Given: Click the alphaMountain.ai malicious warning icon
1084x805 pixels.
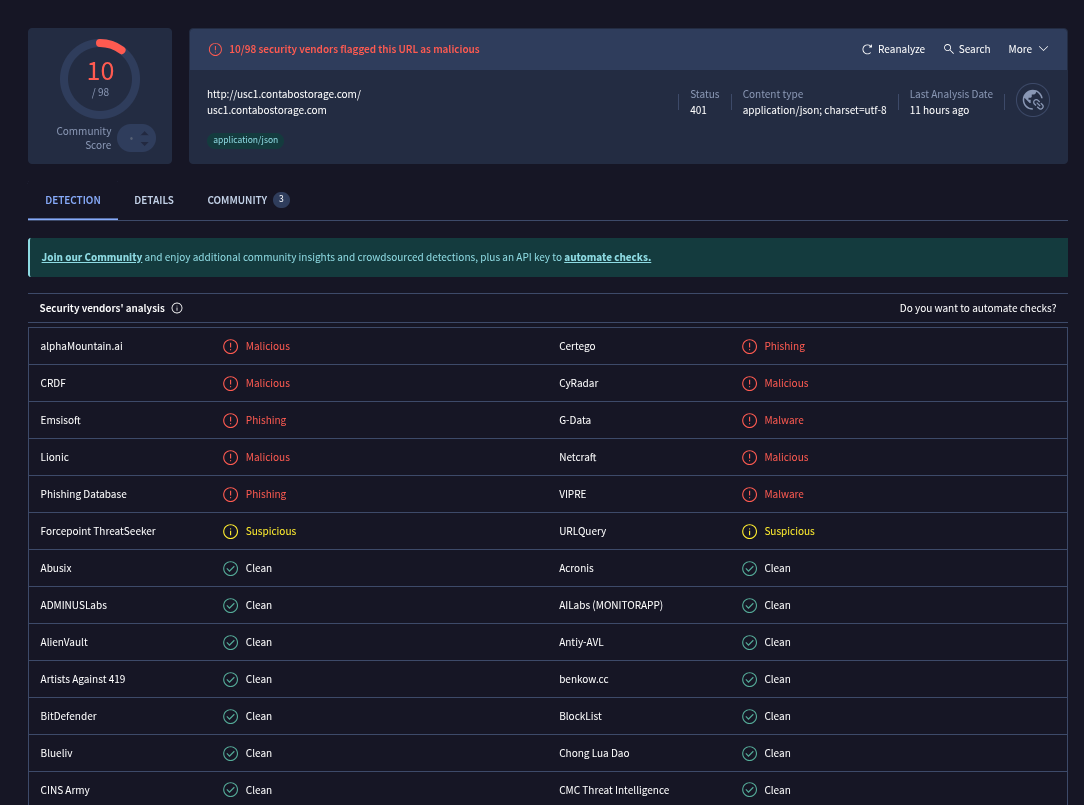Looking at the screenshot, I should 230,346.
